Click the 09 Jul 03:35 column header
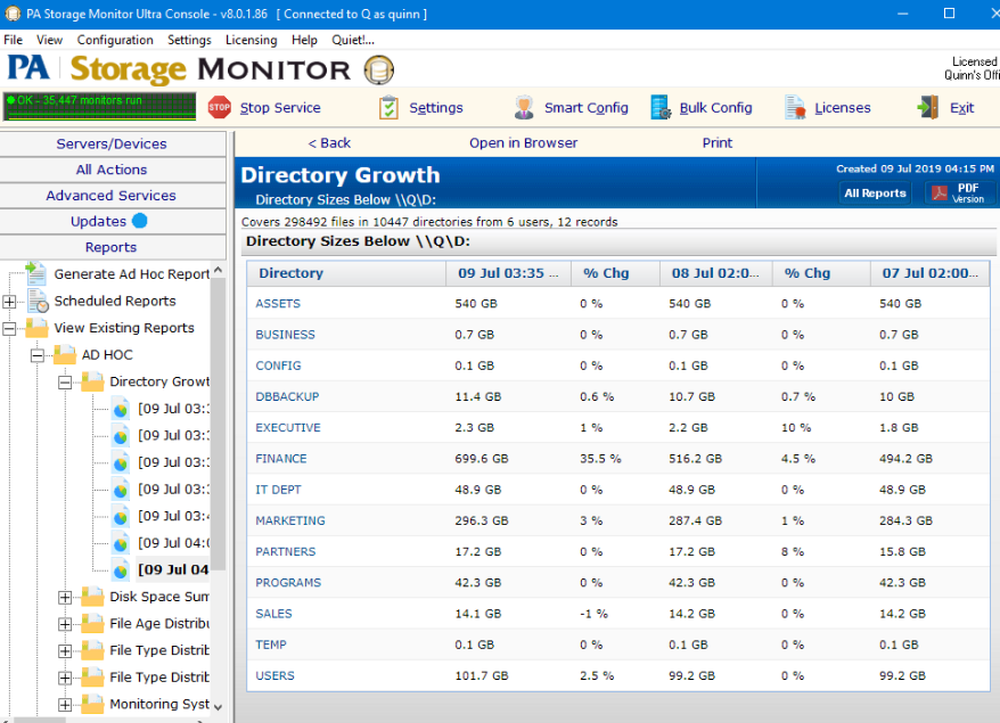 click(508, 273)
